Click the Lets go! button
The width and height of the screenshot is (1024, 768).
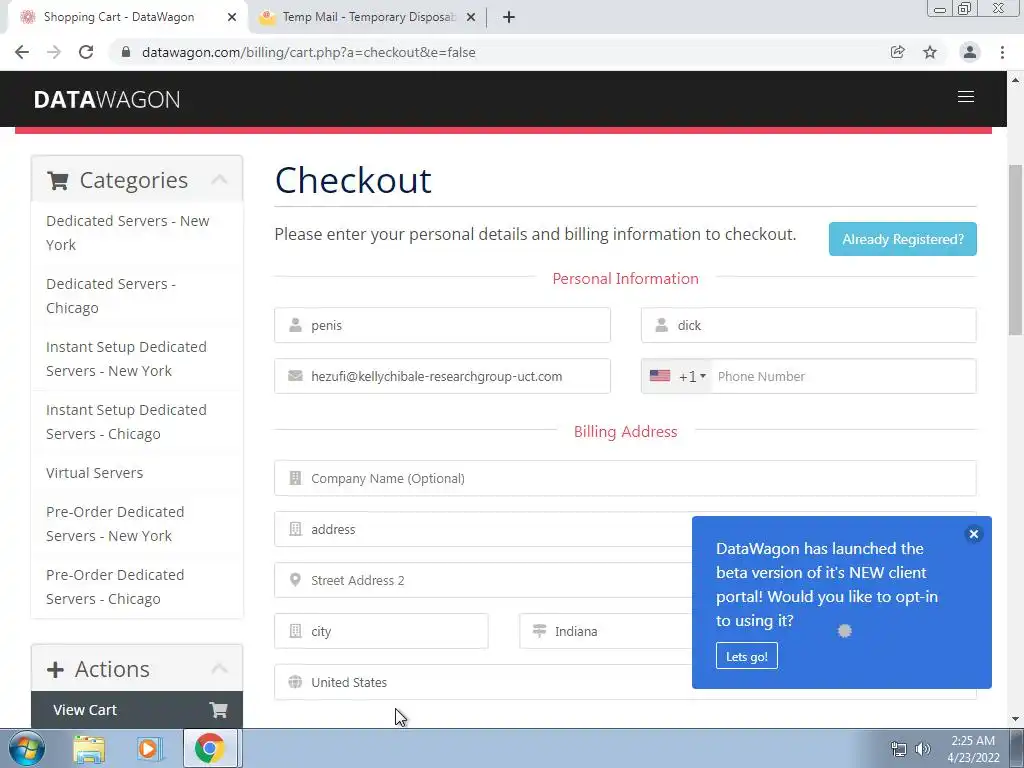(x=746, y=656)
